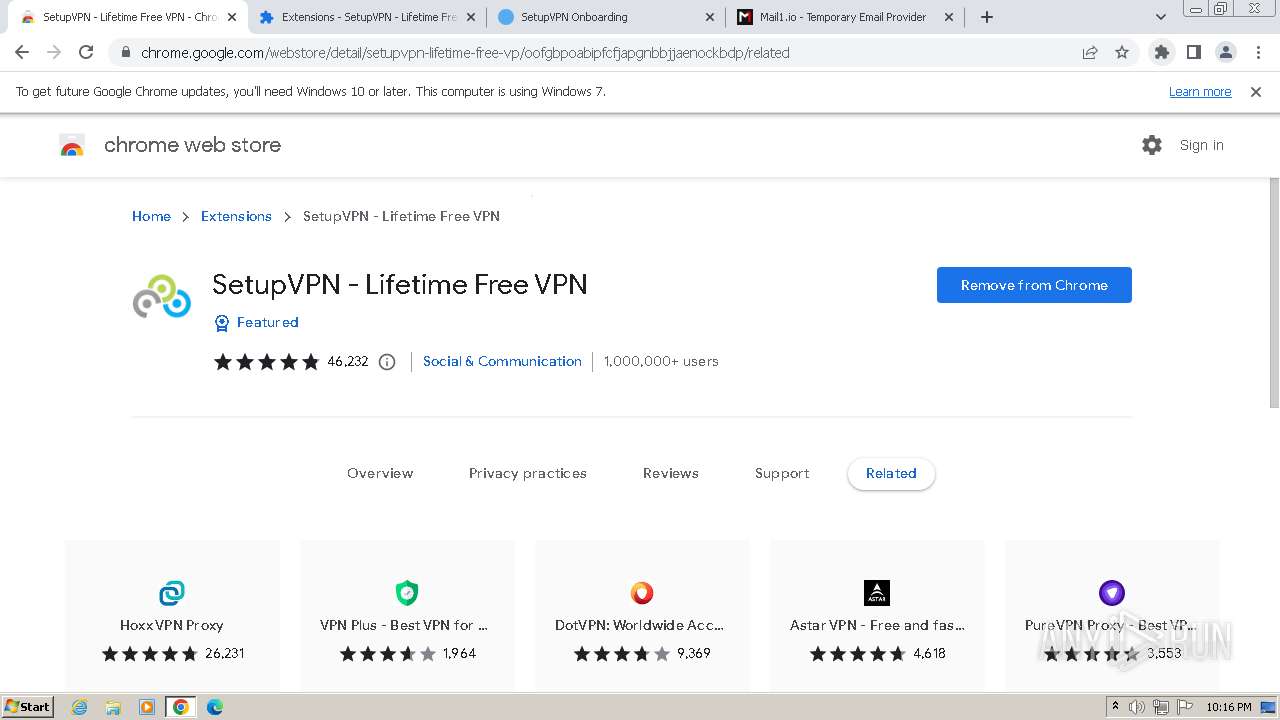Open Internet Explorer from taskbar
This screenshot has height=720, width=1280.
click(x=79, y=707)
